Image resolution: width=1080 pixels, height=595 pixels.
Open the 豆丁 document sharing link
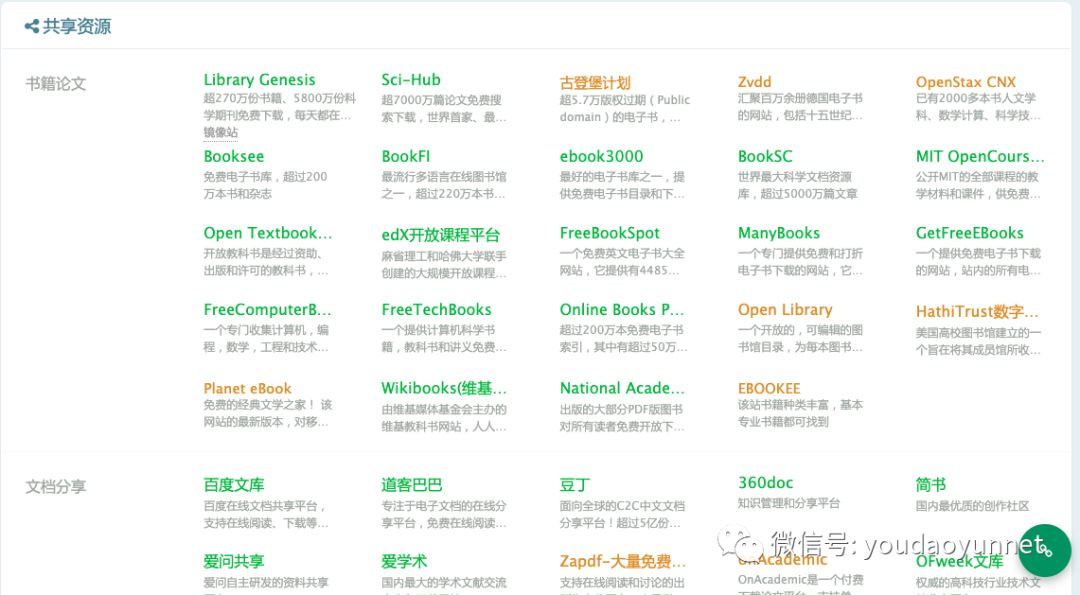point(574,485)
